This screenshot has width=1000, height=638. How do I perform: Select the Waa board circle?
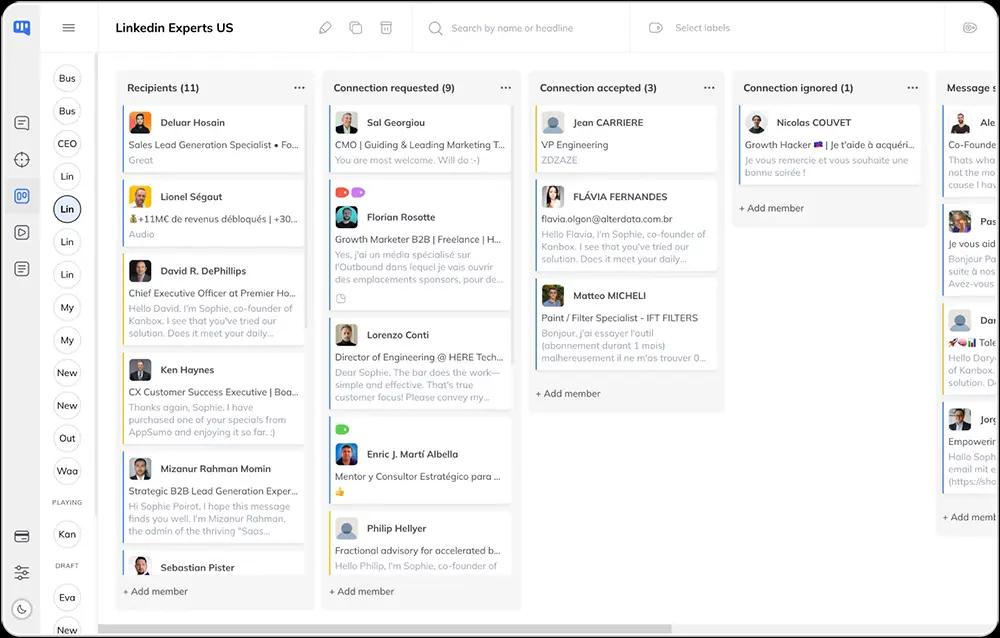tap(67, 471)
